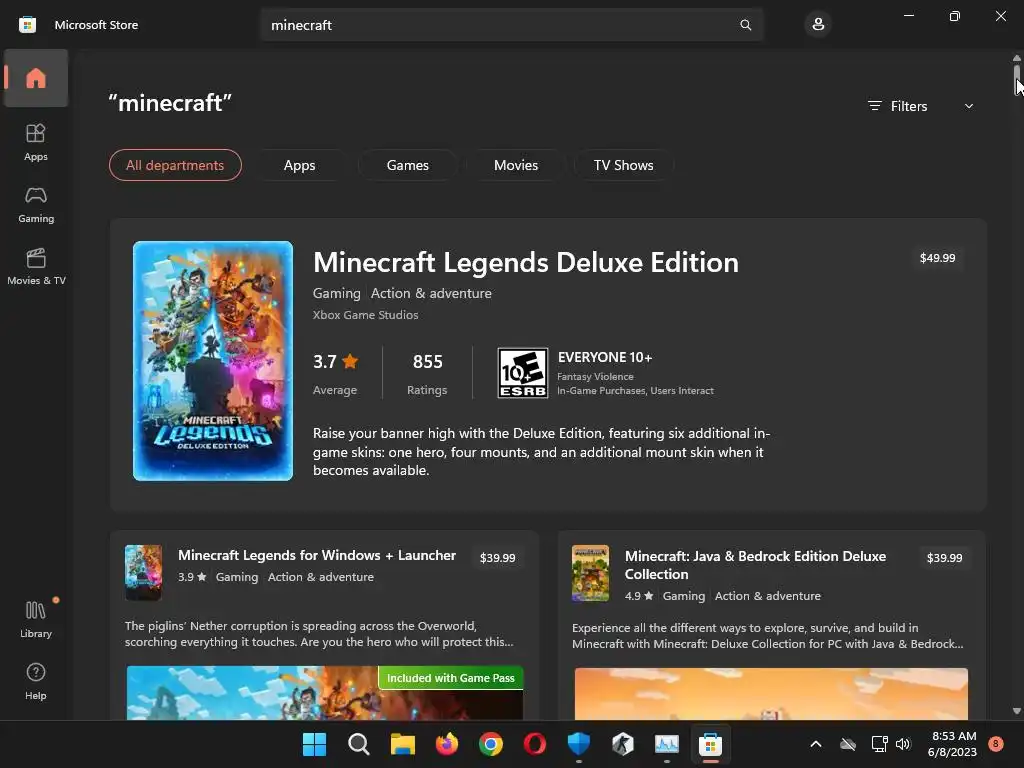The width and height of the screenshot is (1024, 768).
Task: Expand the Filters dropdown
Action: [x=921, y=106]
